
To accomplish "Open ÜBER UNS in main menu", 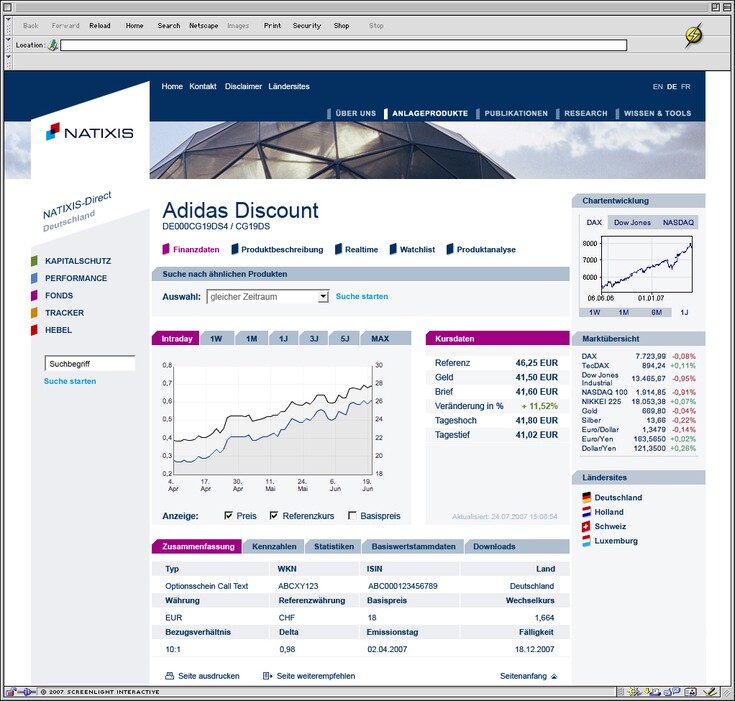I will [x=355, y=113].
